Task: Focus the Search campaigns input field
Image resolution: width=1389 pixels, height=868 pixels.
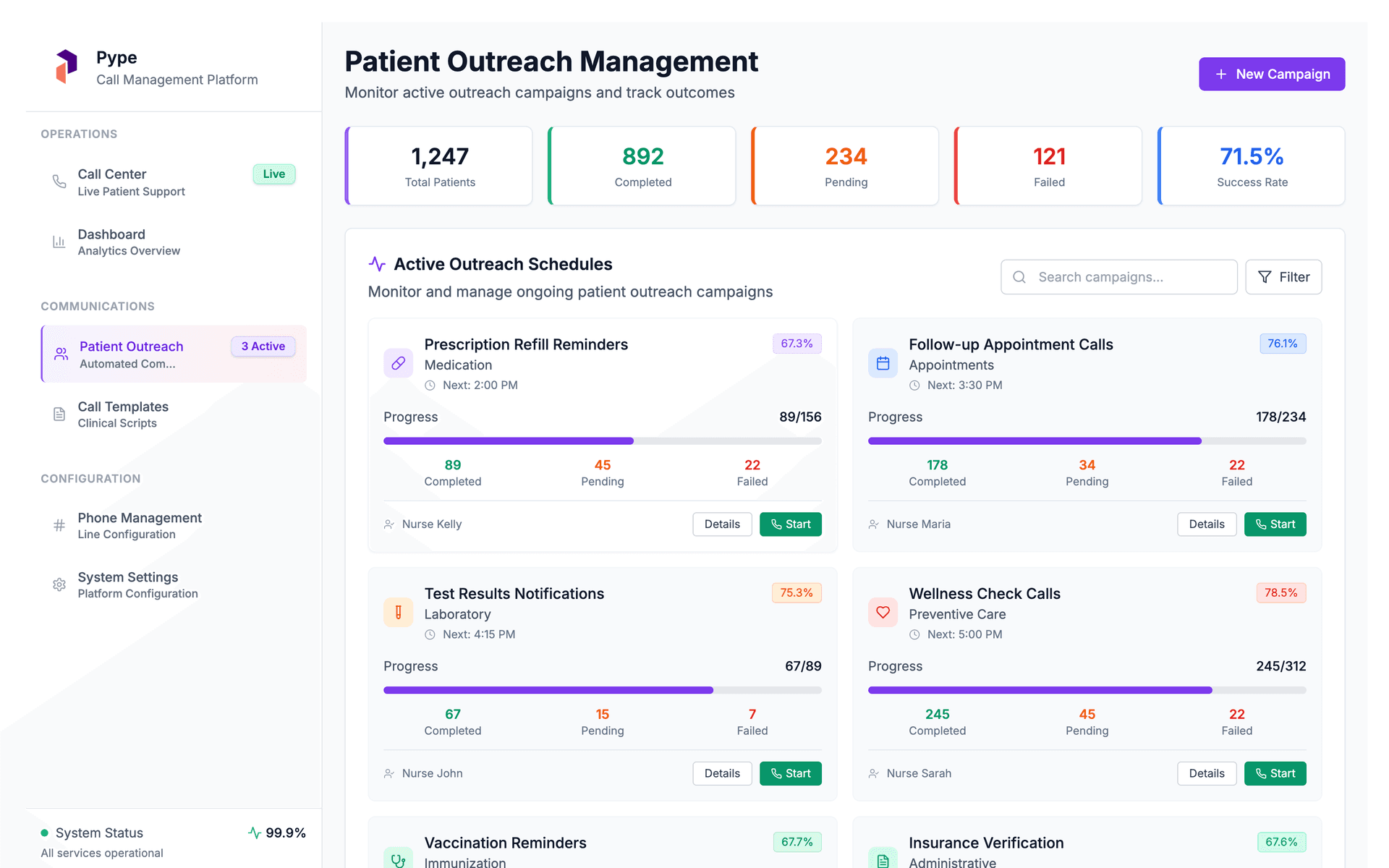Action: pyautogui.click(x=1119, y=277)
